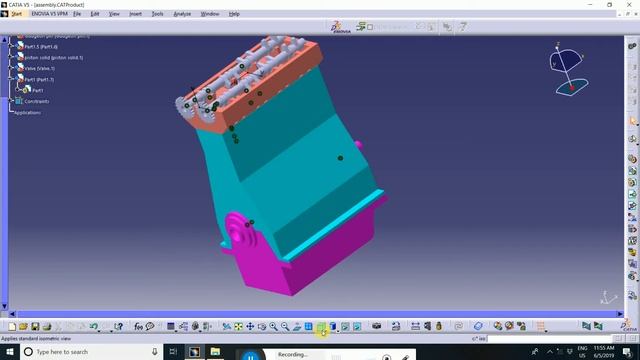Click the recorder pause button
The height and width of the screenshot is (360, 640).
(x=251, y=356)
